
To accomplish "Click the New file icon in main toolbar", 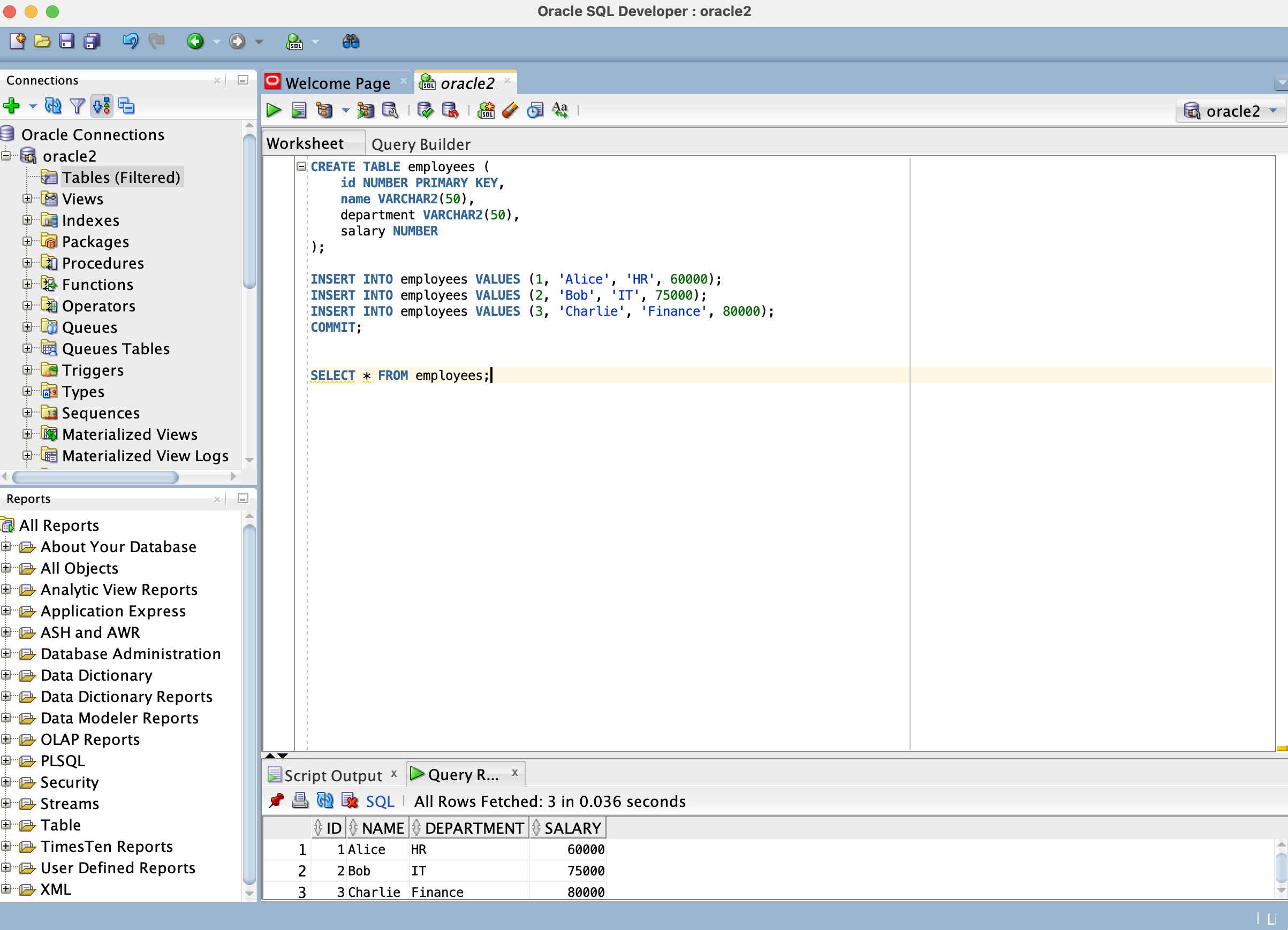I will pos(18,41).
